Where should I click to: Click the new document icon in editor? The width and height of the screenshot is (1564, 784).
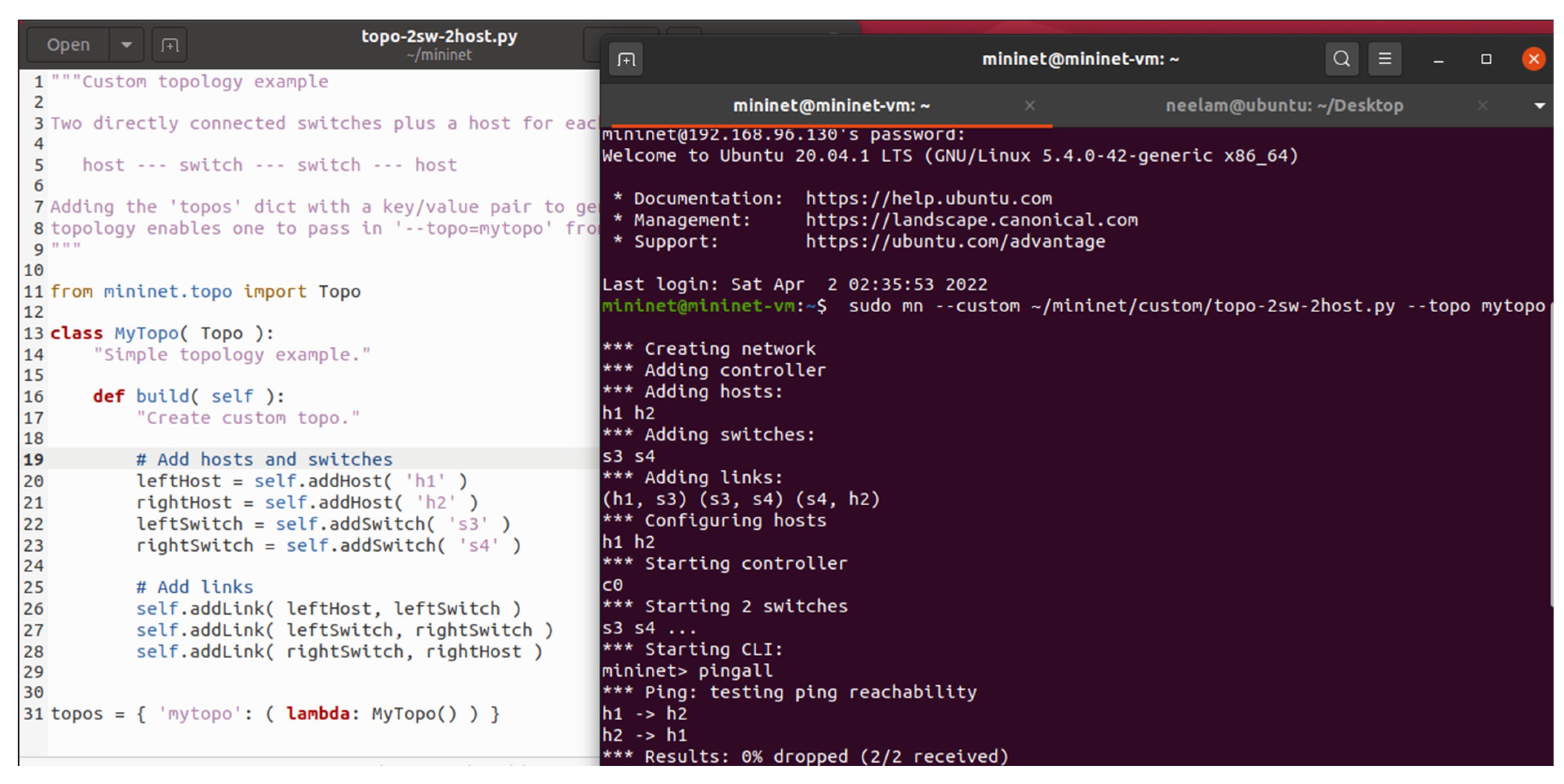(x=169, y=46)
